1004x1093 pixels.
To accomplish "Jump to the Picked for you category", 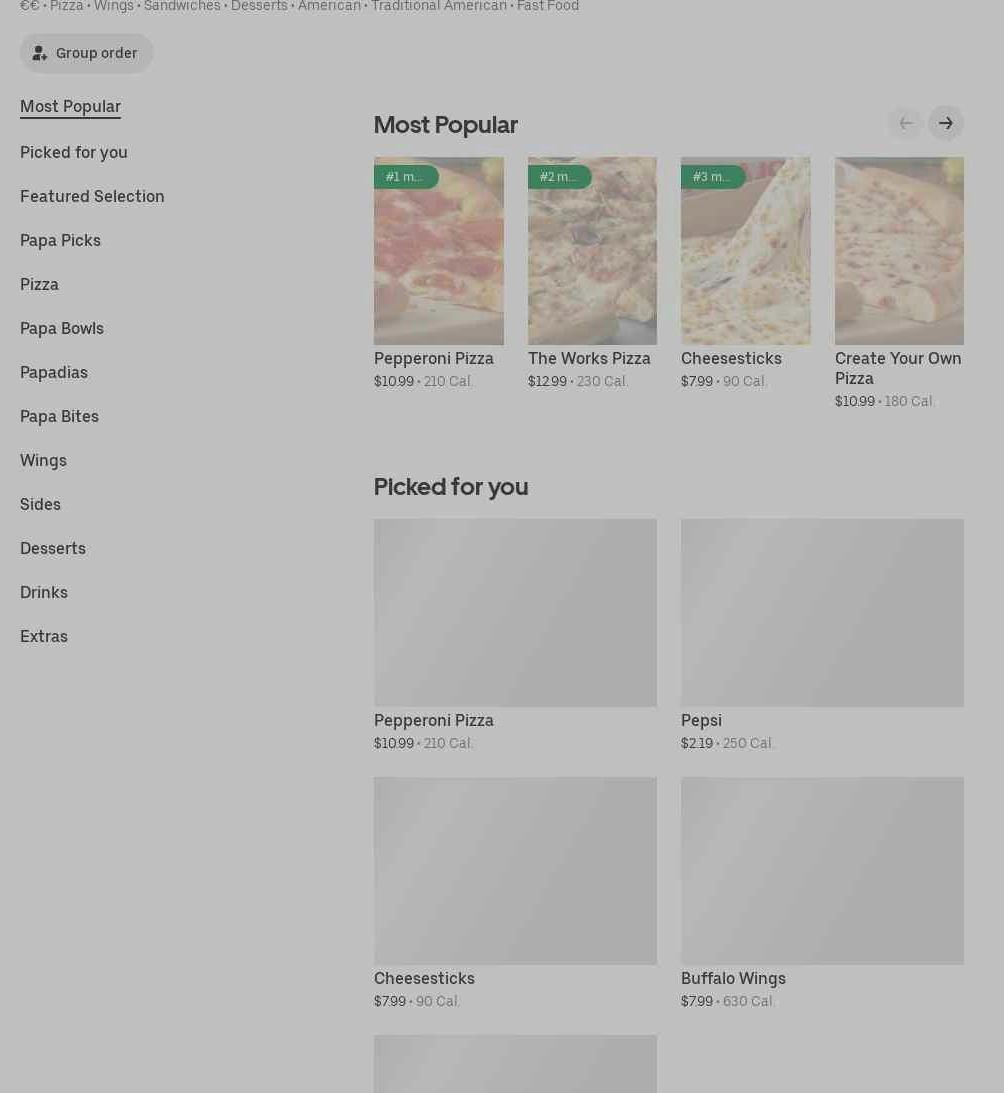I will point(73,152).
